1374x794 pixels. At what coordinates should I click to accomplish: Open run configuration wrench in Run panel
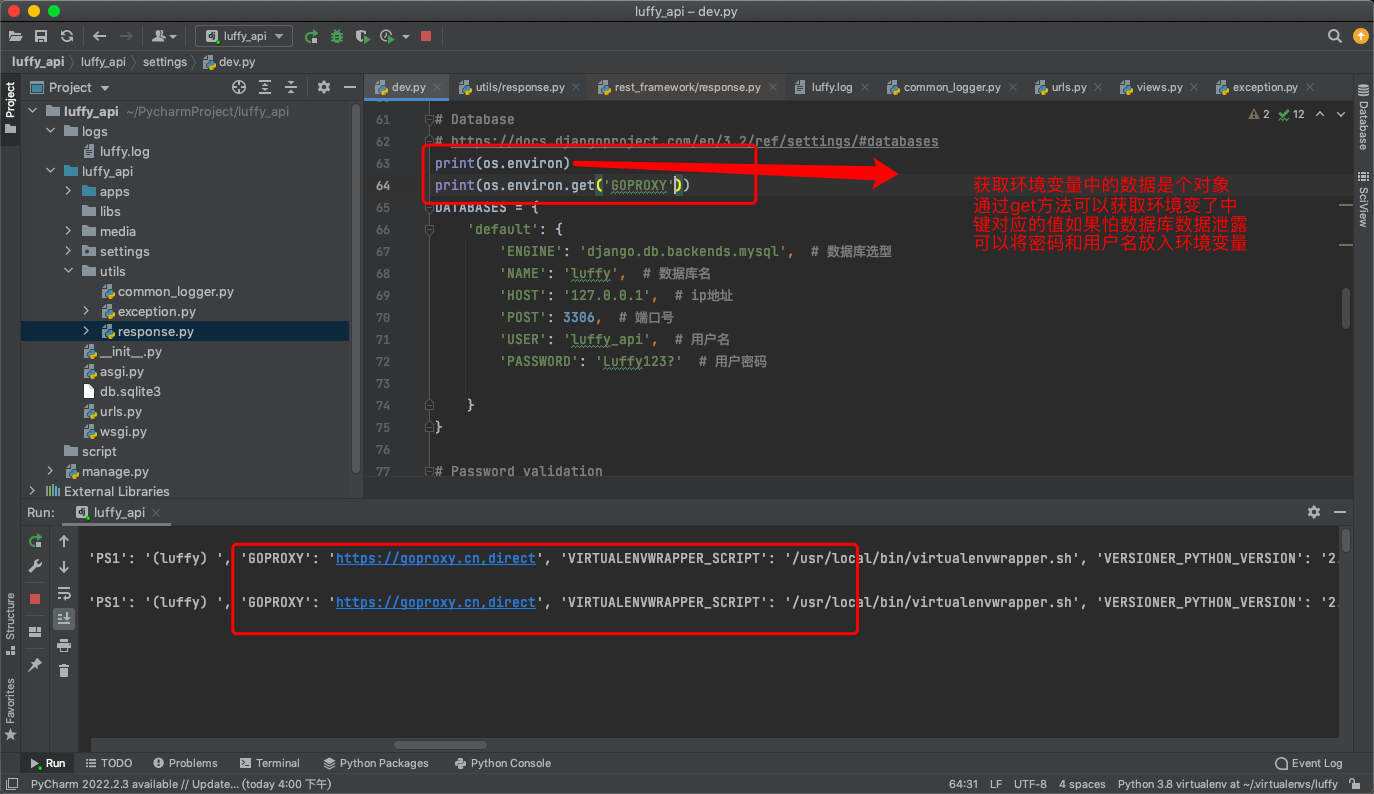coord(35,567)
